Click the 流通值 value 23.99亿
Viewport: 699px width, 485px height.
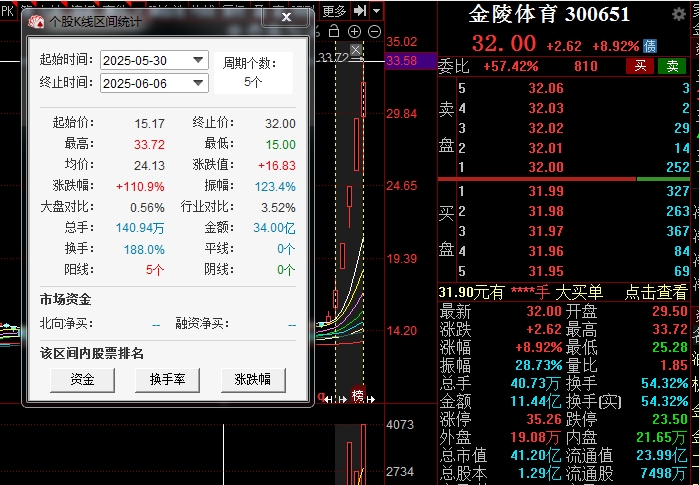click(x=662, y=455)
